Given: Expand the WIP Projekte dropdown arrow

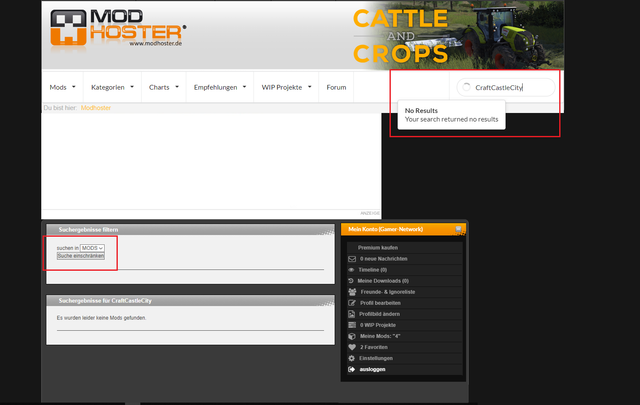Looking at the screenshot, I should (x=309, y=87).
